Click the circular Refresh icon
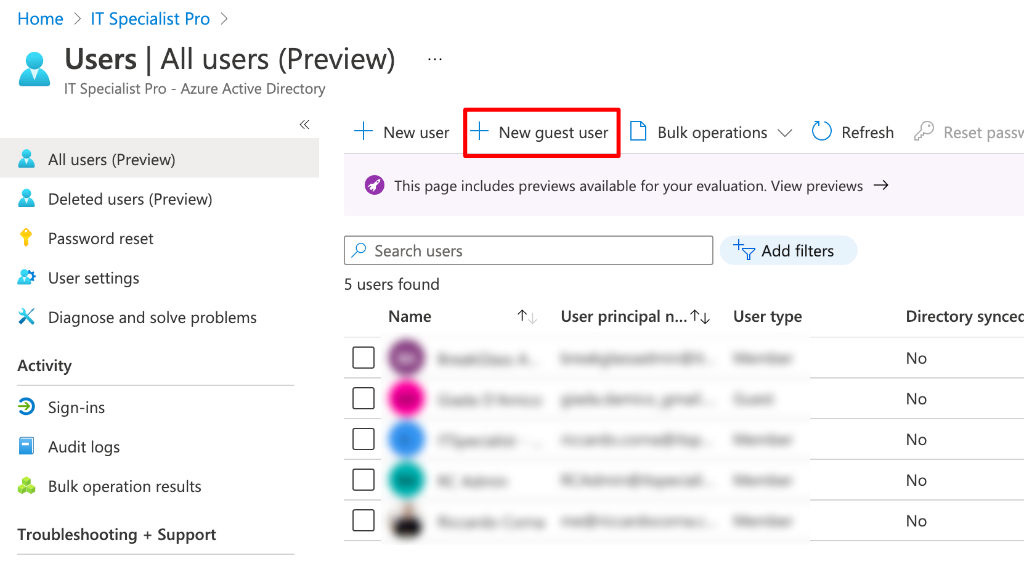Image resolution: width=1024 pixels, height=561 pixels. click(822, 131)
